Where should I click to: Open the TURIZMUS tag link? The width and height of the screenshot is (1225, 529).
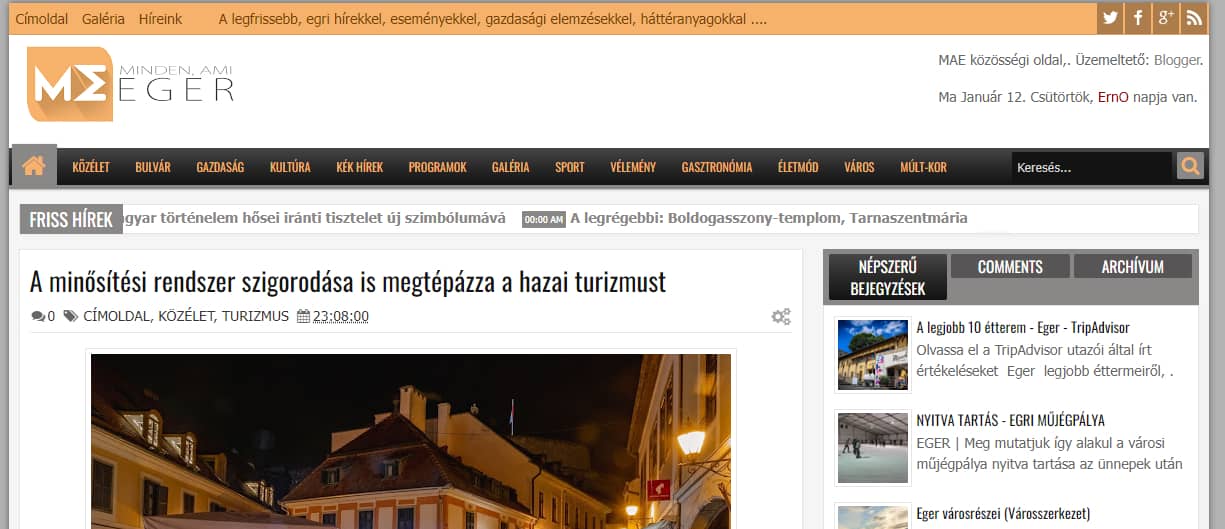[x=255, y=316]
